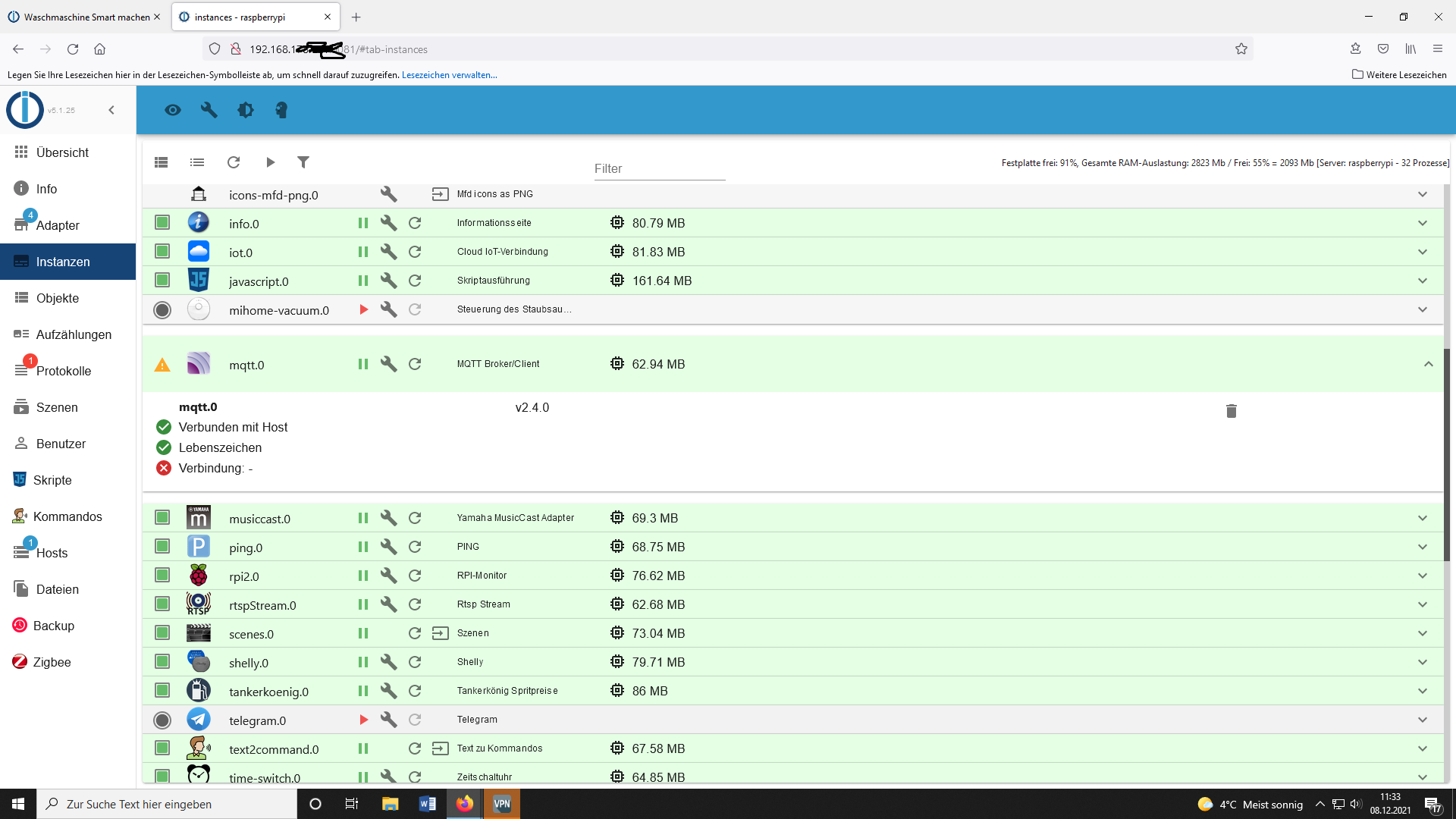Reload the instances list
The image size is (1456, 819).
pos(234,162)
